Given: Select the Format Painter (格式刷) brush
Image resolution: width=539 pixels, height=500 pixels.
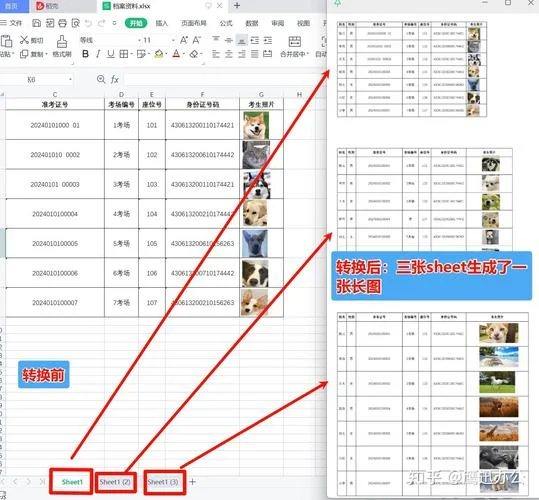Looking at the screenshot, I should coord(62,42).
